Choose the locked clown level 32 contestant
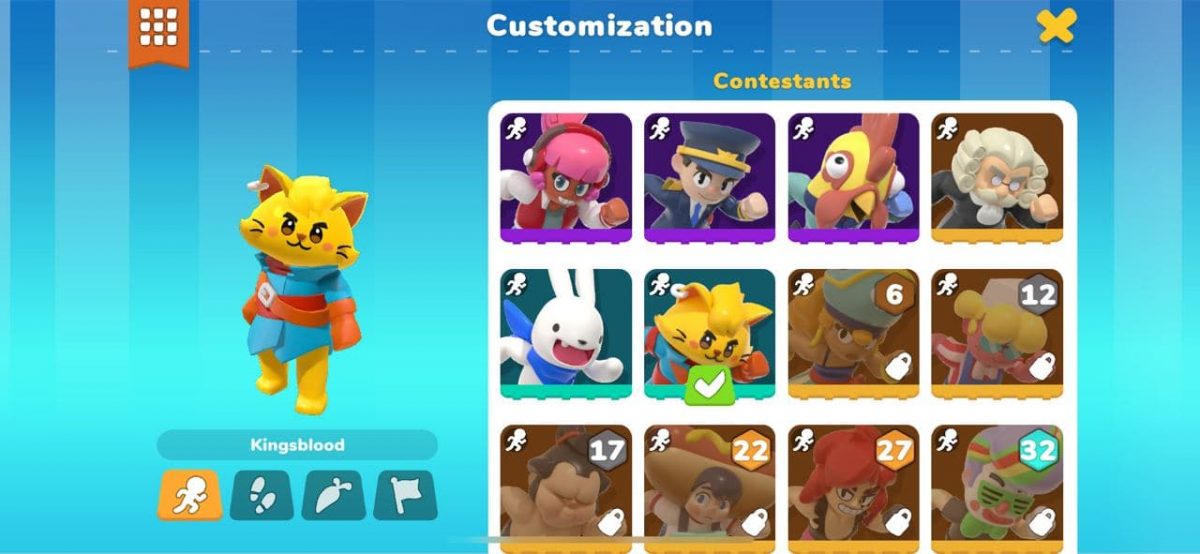 pyautogui.click(x=998, y=489)
